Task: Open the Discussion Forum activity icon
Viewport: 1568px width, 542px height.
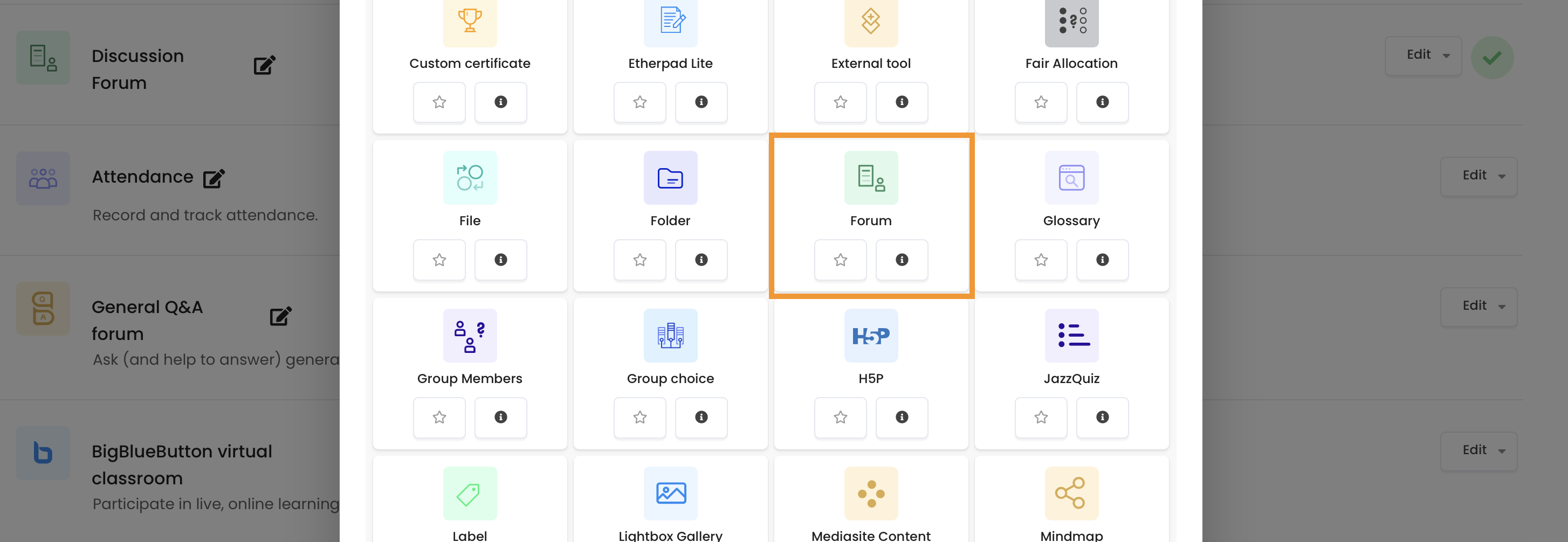Action: click(x=43, y=58)
